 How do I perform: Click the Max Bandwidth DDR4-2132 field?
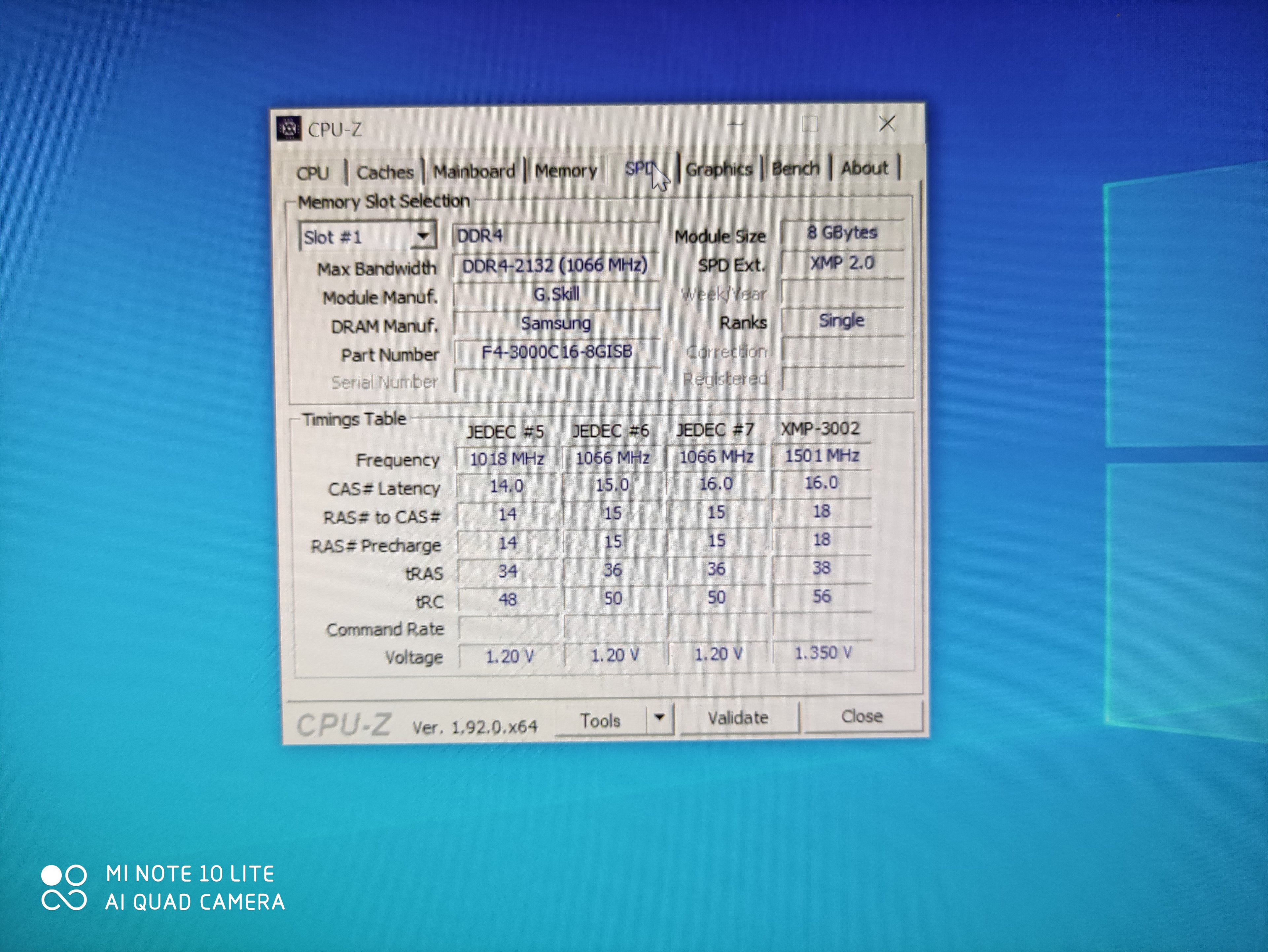tap(555, 265)
